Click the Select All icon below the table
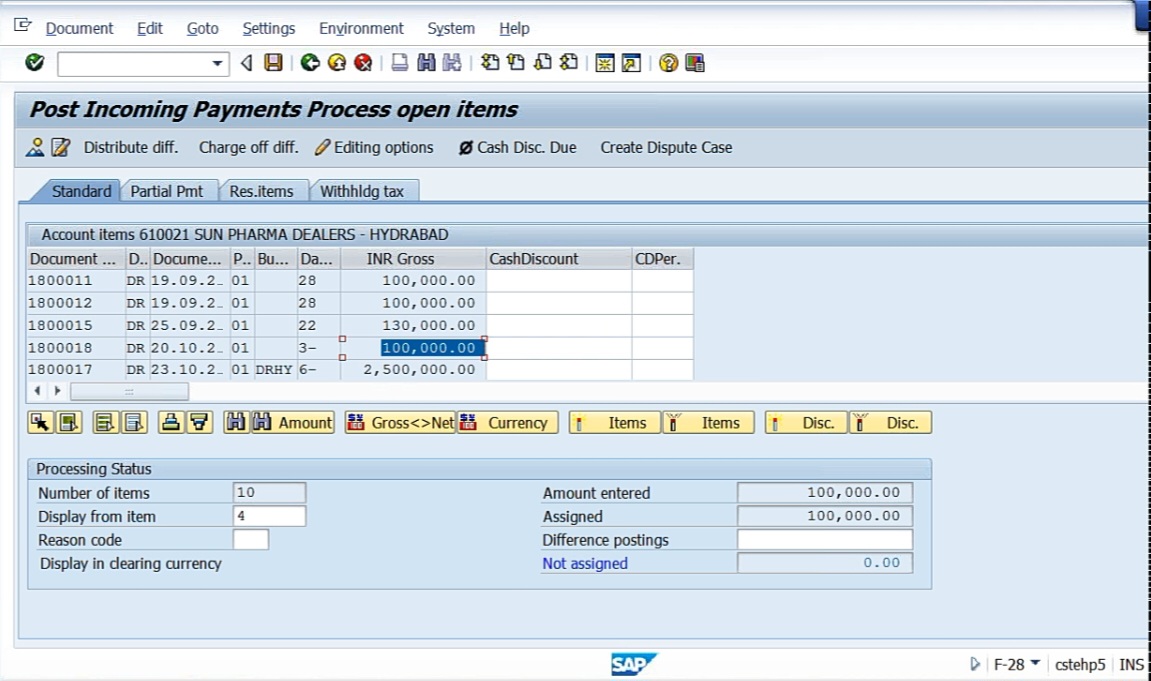The image size is (1151, 681). (105, 423)
